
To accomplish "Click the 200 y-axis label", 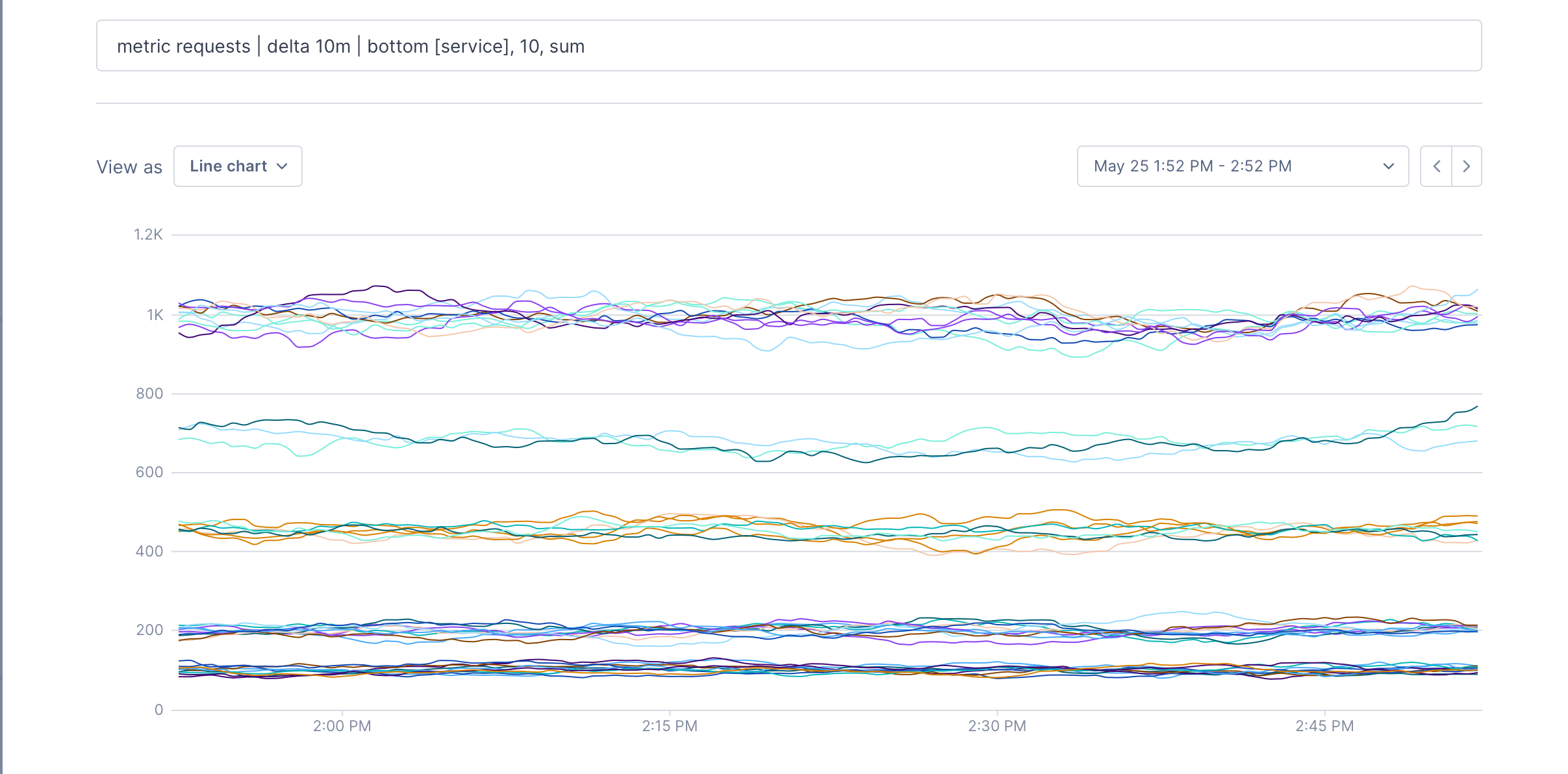I will coord(149,630).
